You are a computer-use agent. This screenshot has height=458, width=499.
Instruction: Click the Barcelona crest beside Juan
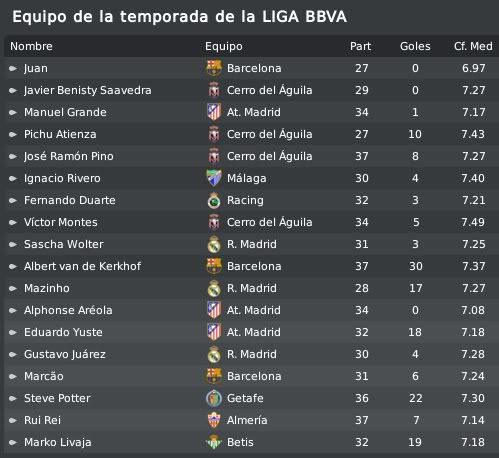click(214, 68)
